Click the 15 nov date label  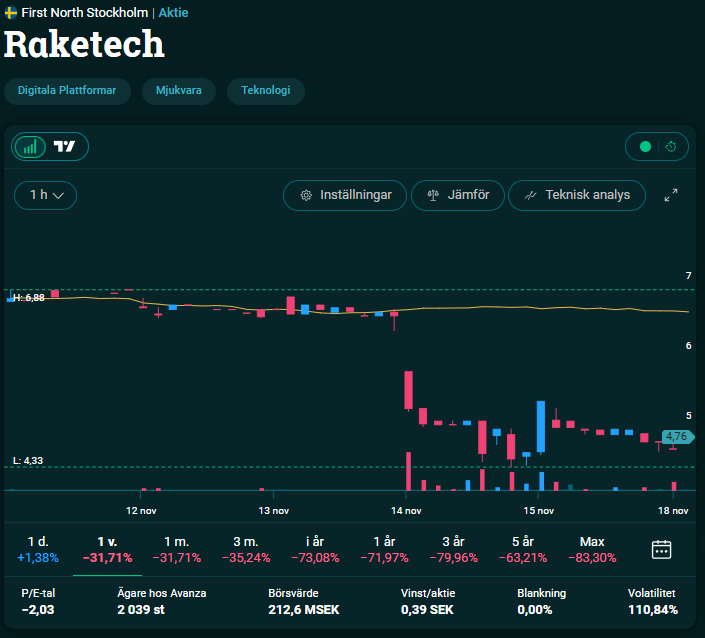click(x=539, y=511)
